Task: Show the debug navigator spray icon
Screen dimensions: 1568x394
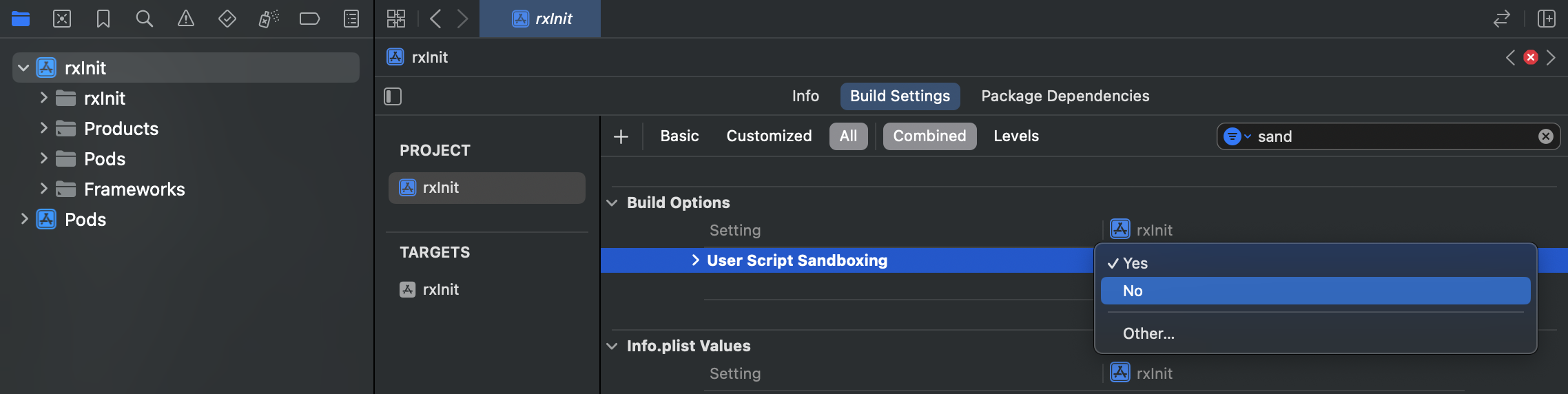Action: pos(269,19)
